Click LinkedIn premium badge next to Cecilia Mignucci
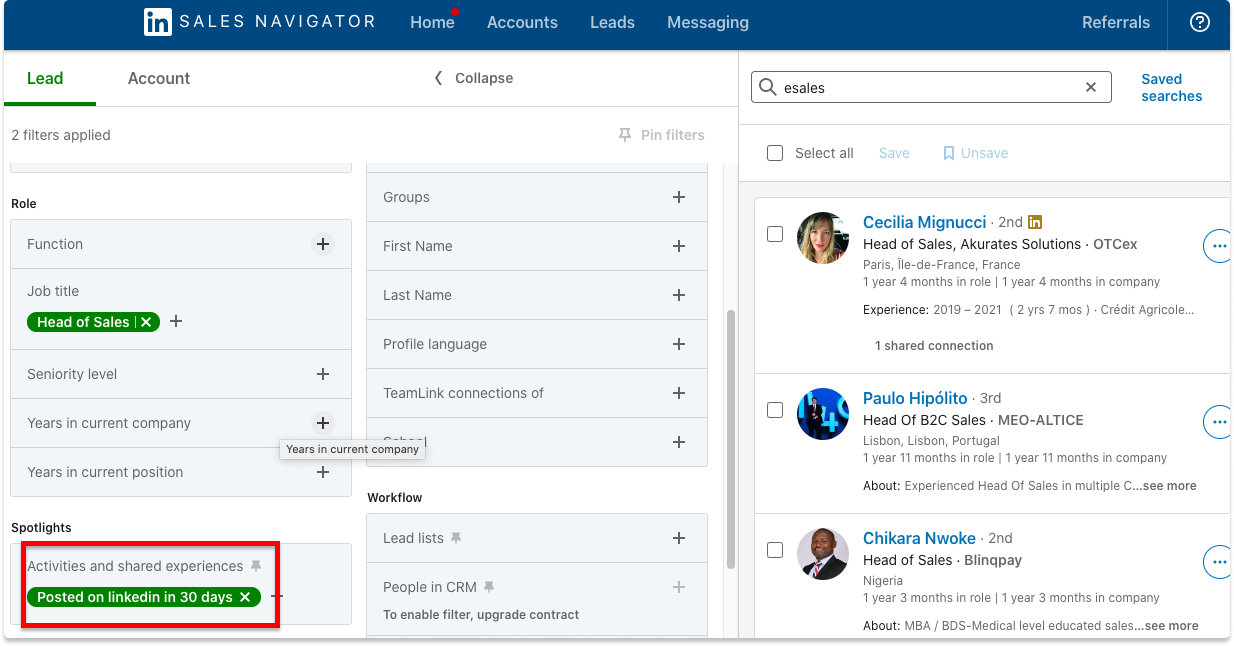Image resolution: width=1234 pixels, height=646 pixels. (1035, 222)
